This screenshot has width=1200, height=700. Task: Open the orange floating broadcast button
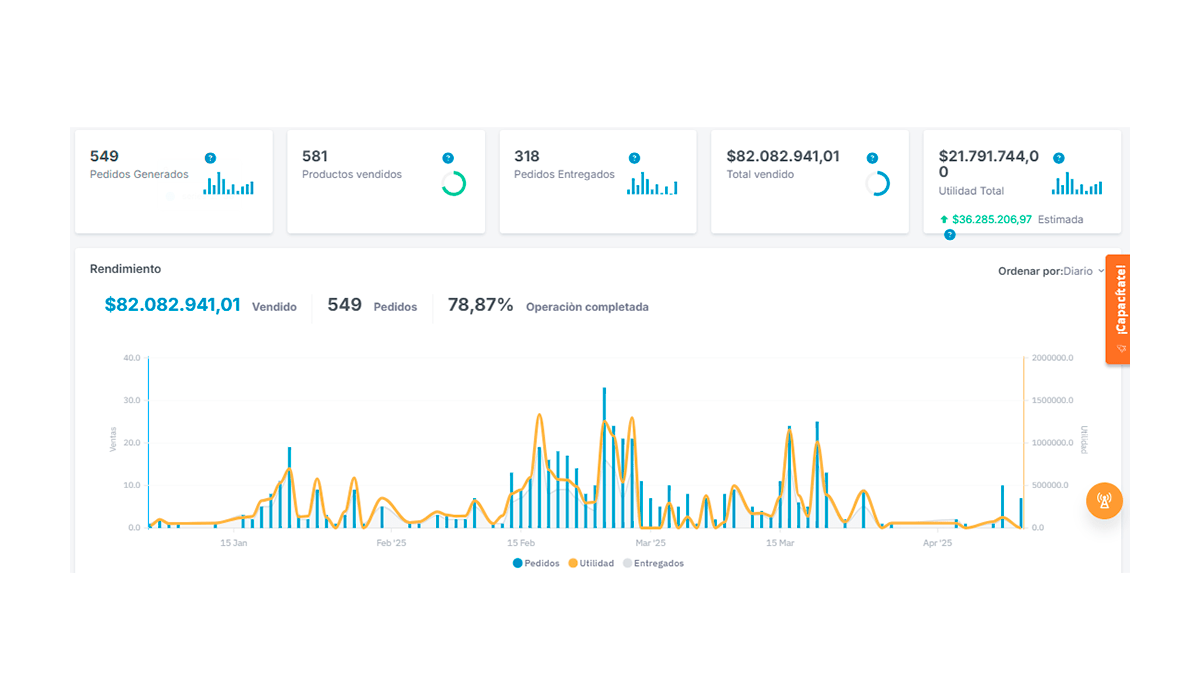[1104, 500]
